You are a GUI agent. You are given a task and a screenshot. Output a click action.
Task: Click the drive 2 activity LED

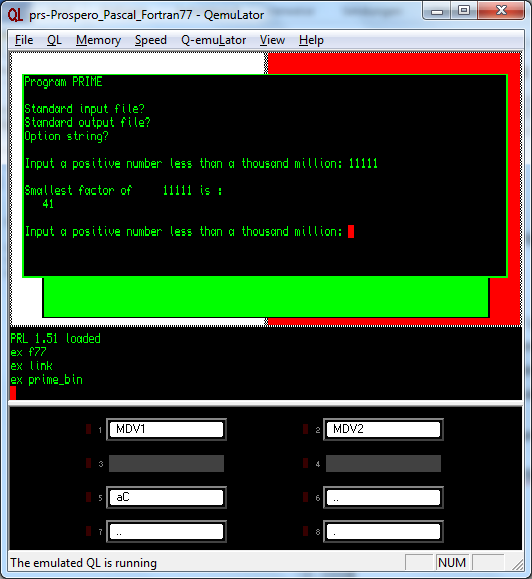click(306, 429)
